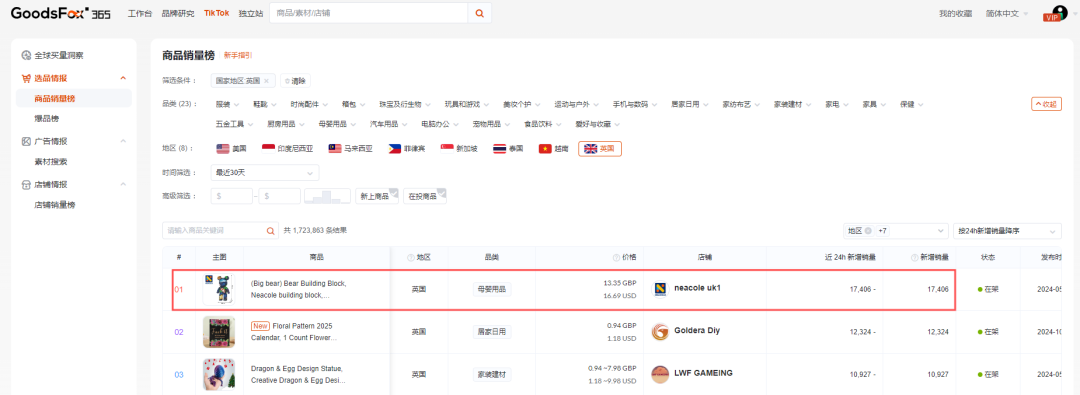Click 收起 to collapse category filters
Screen dimensions: 1080x395
tap(1046, 105)
